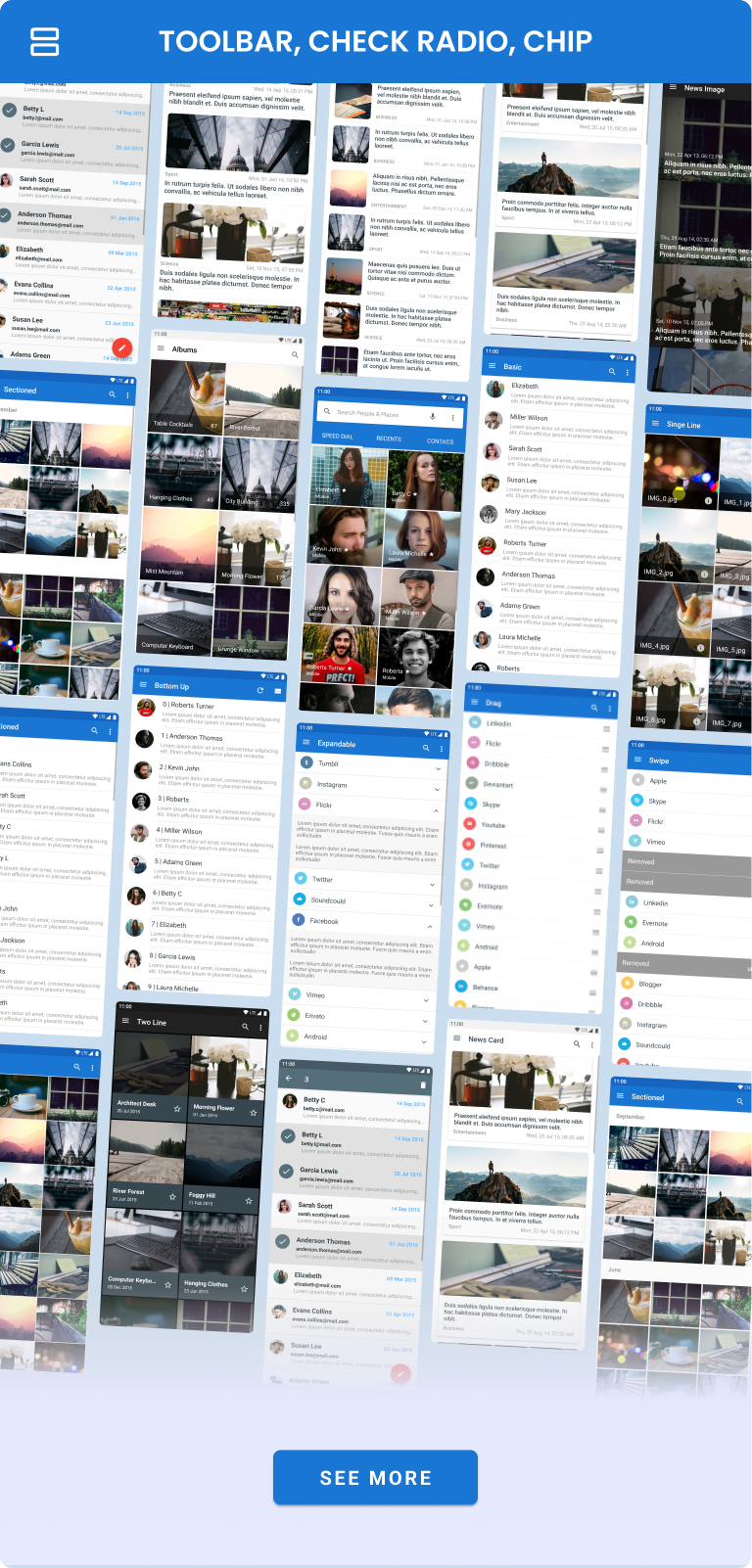Open the News Image hamburger menu

point(673,88)
